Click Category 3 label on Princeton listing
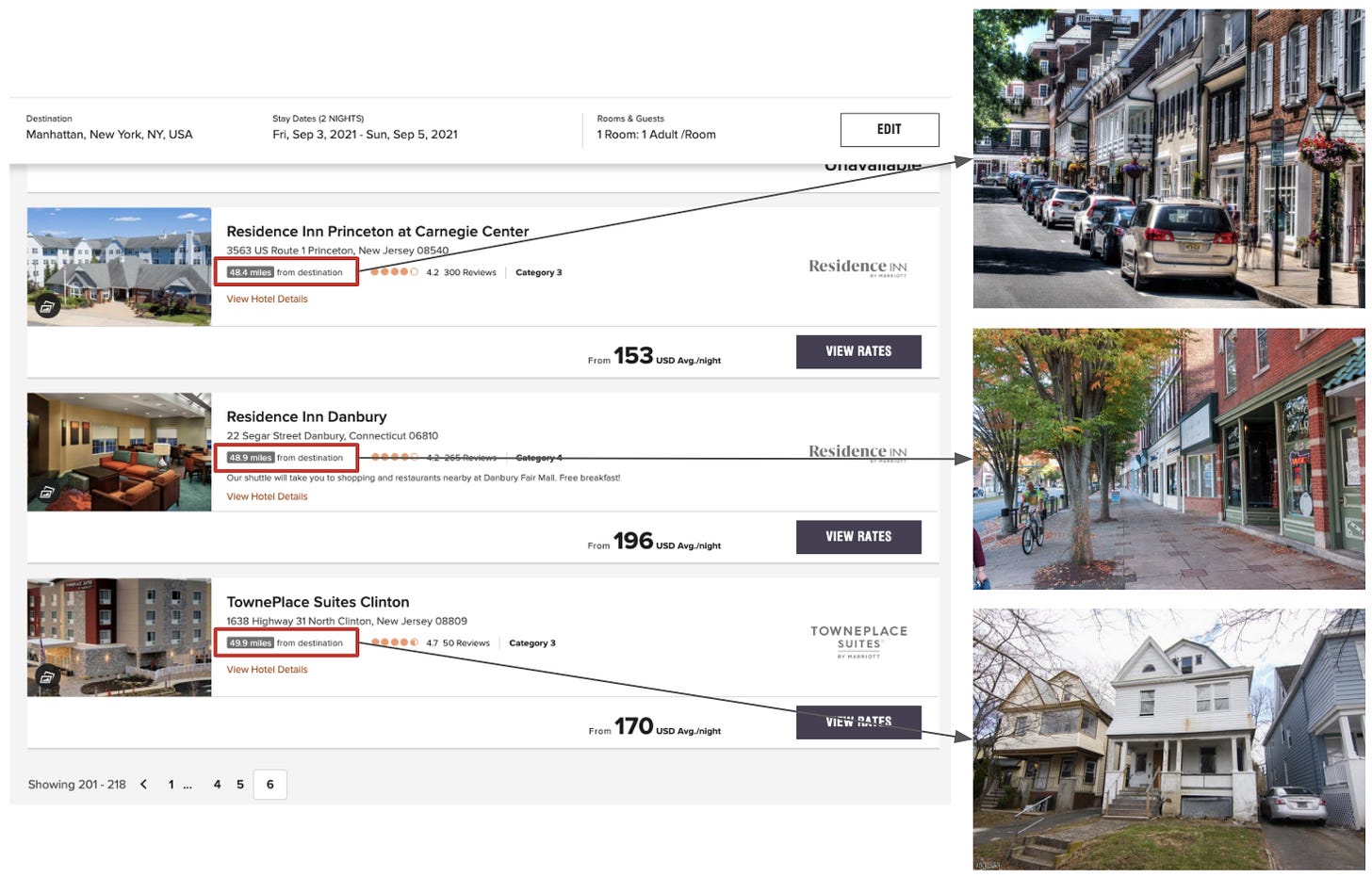Screen dimensions: 1372x877 click(x=538, y=273)
